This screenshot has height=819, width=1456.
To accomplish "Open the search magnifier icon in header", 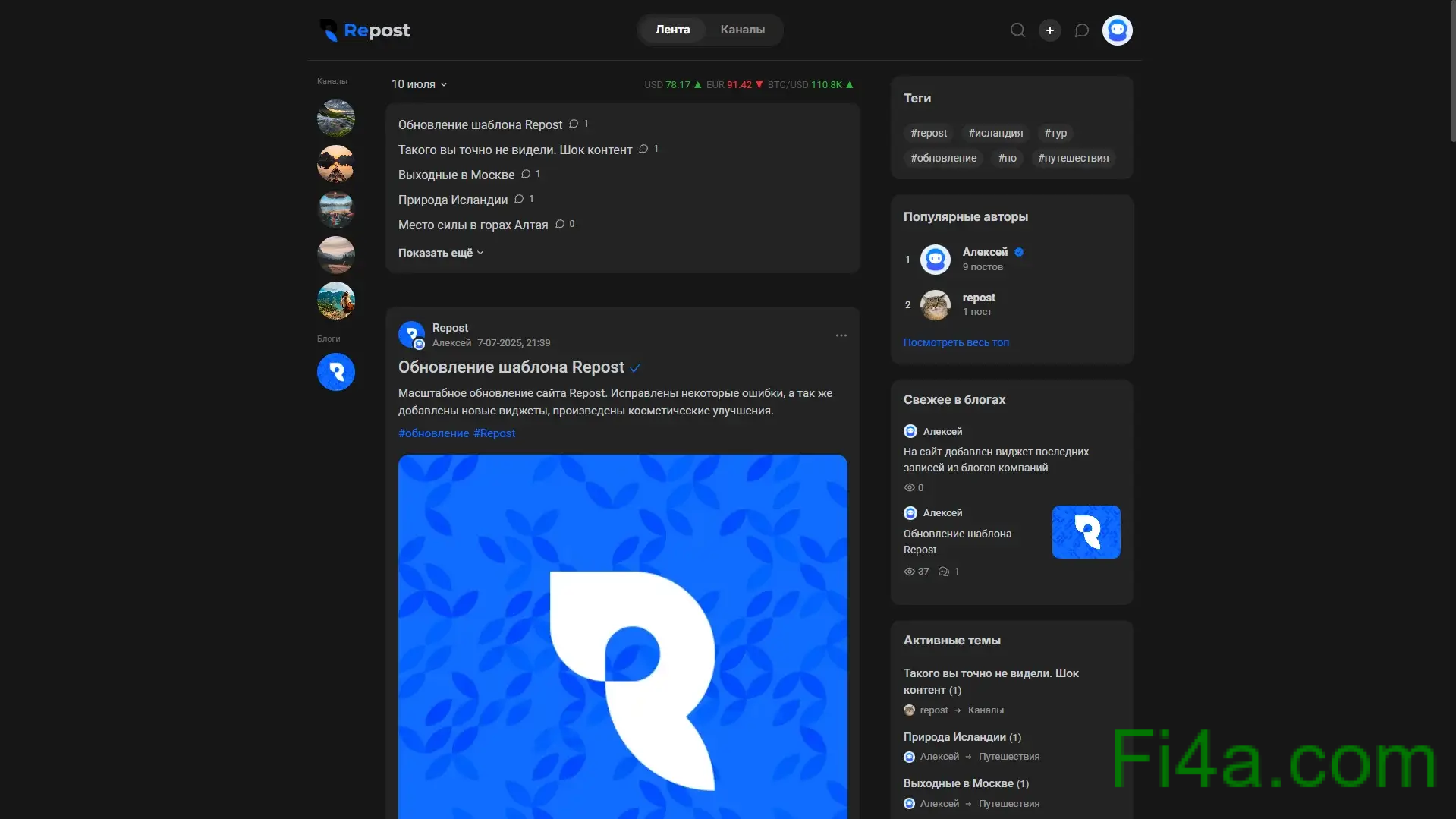I will [x=1017, y=30].
